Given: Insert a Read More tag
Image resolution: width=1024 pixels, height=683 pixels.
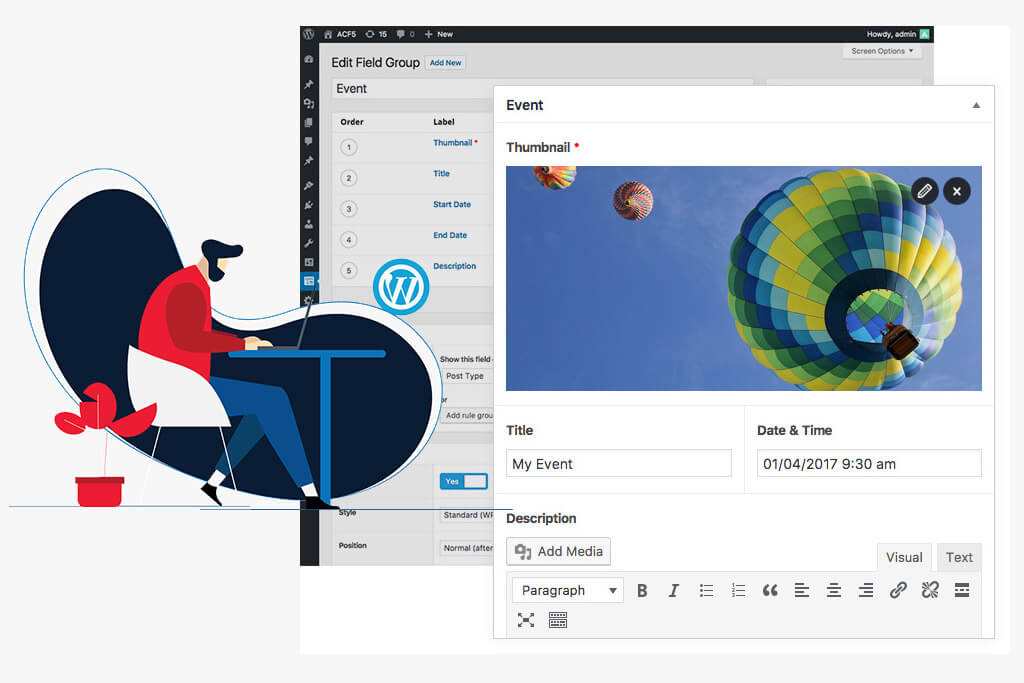Looking at the screenshot, I should pyautogui.click(x=962, y=590).
